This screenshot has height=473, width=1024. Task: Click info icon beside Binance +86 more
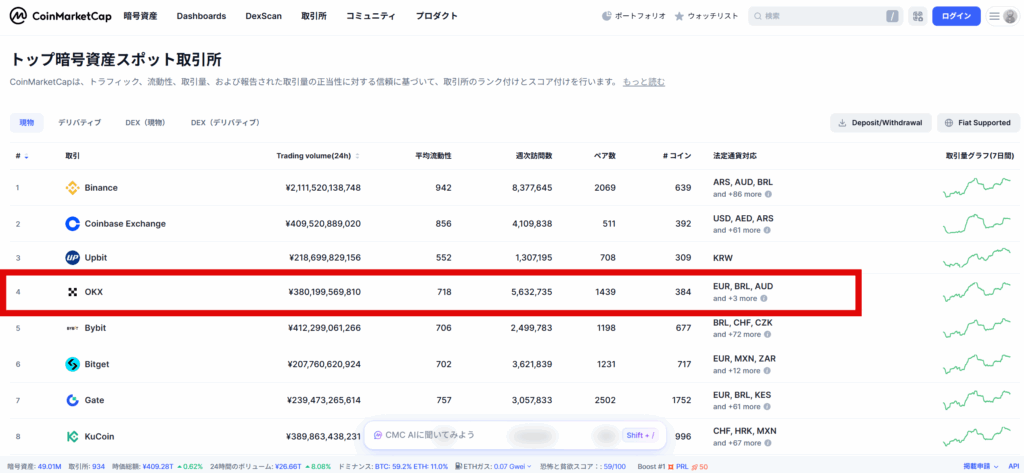pyautogui.click(x=768, y=194)
